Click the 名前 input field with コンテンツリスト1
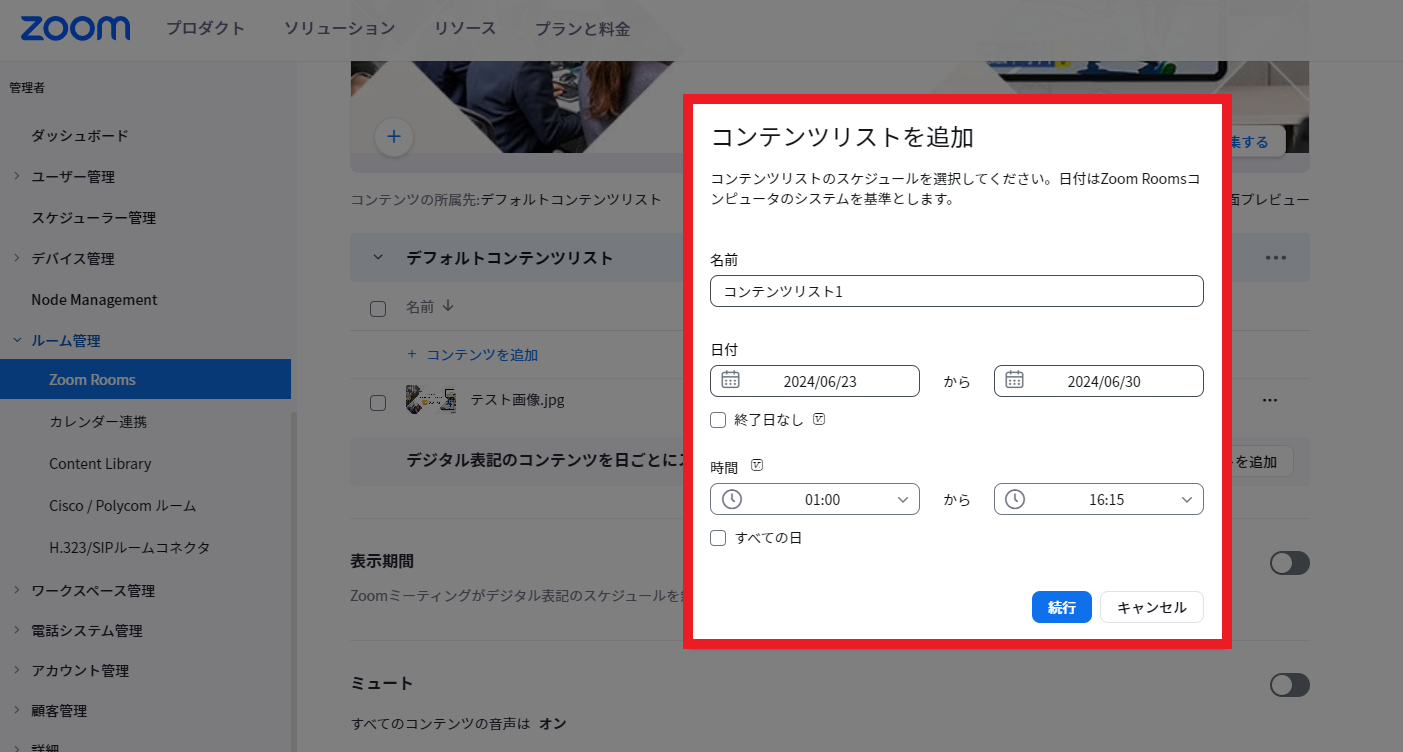 pos(957,291)
